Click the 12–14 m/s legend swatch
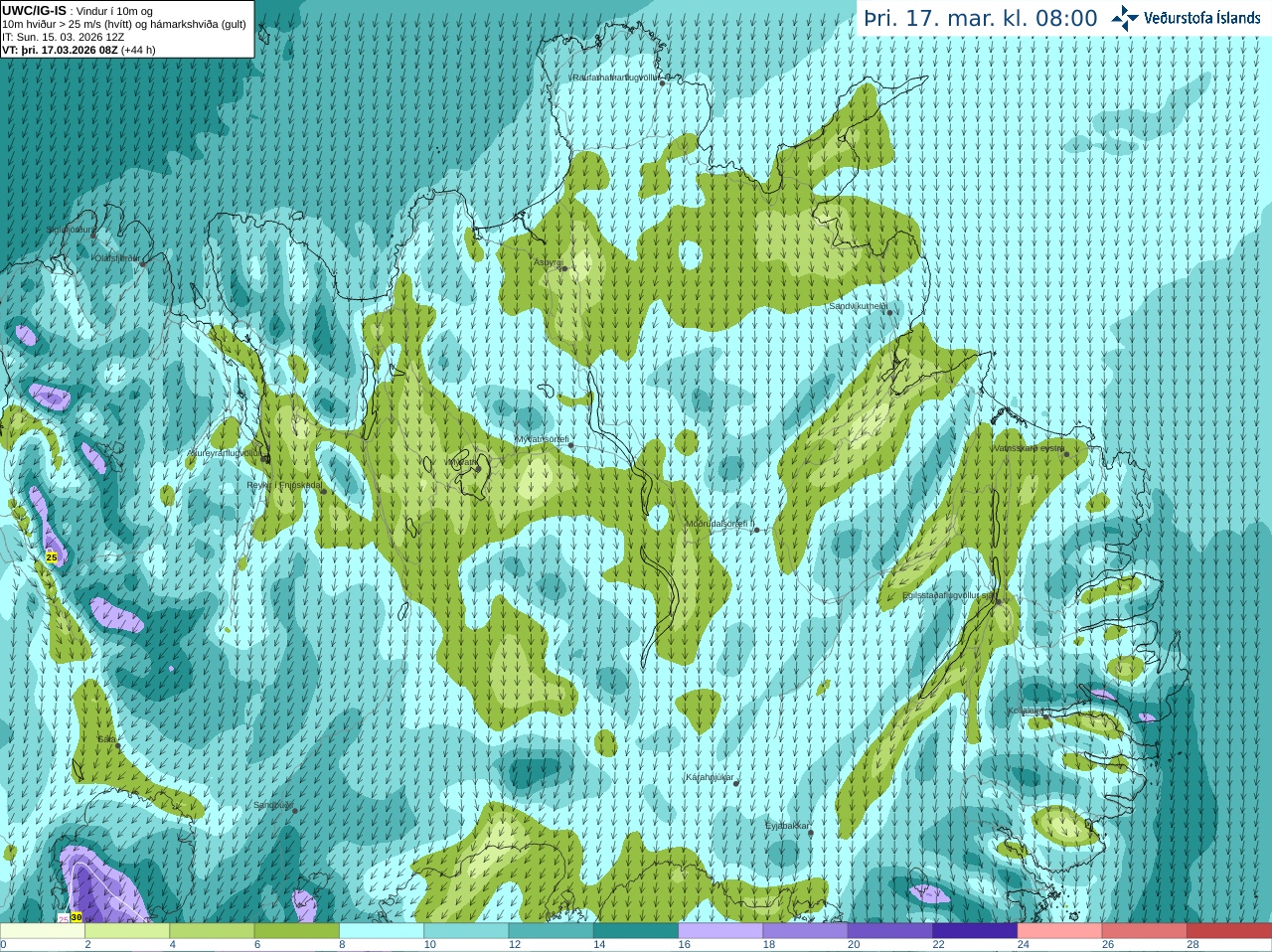This screenshot has width=1272, height=952. 552,931
